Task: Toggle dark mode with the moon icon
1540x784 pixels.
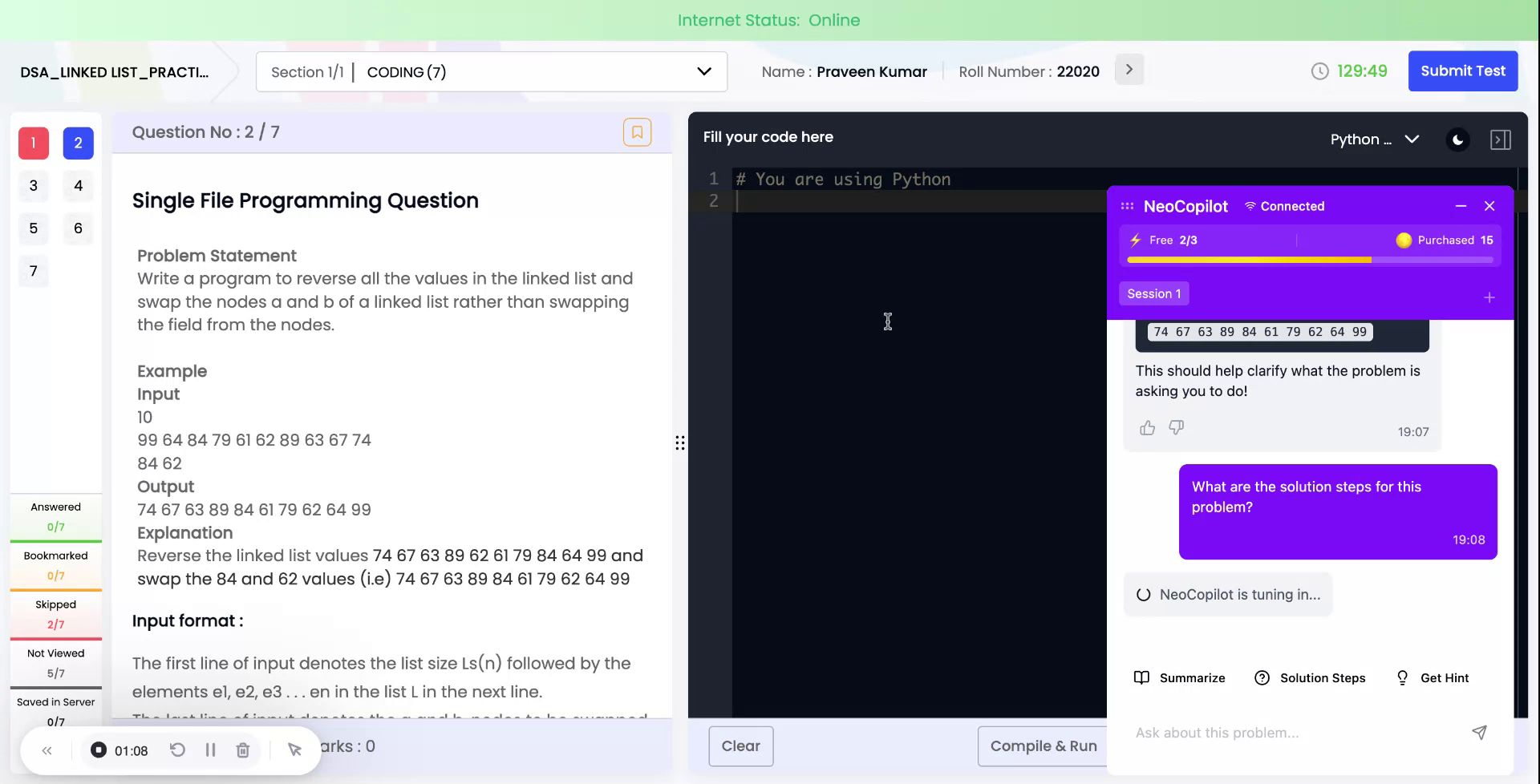Action: (1457, 139)
